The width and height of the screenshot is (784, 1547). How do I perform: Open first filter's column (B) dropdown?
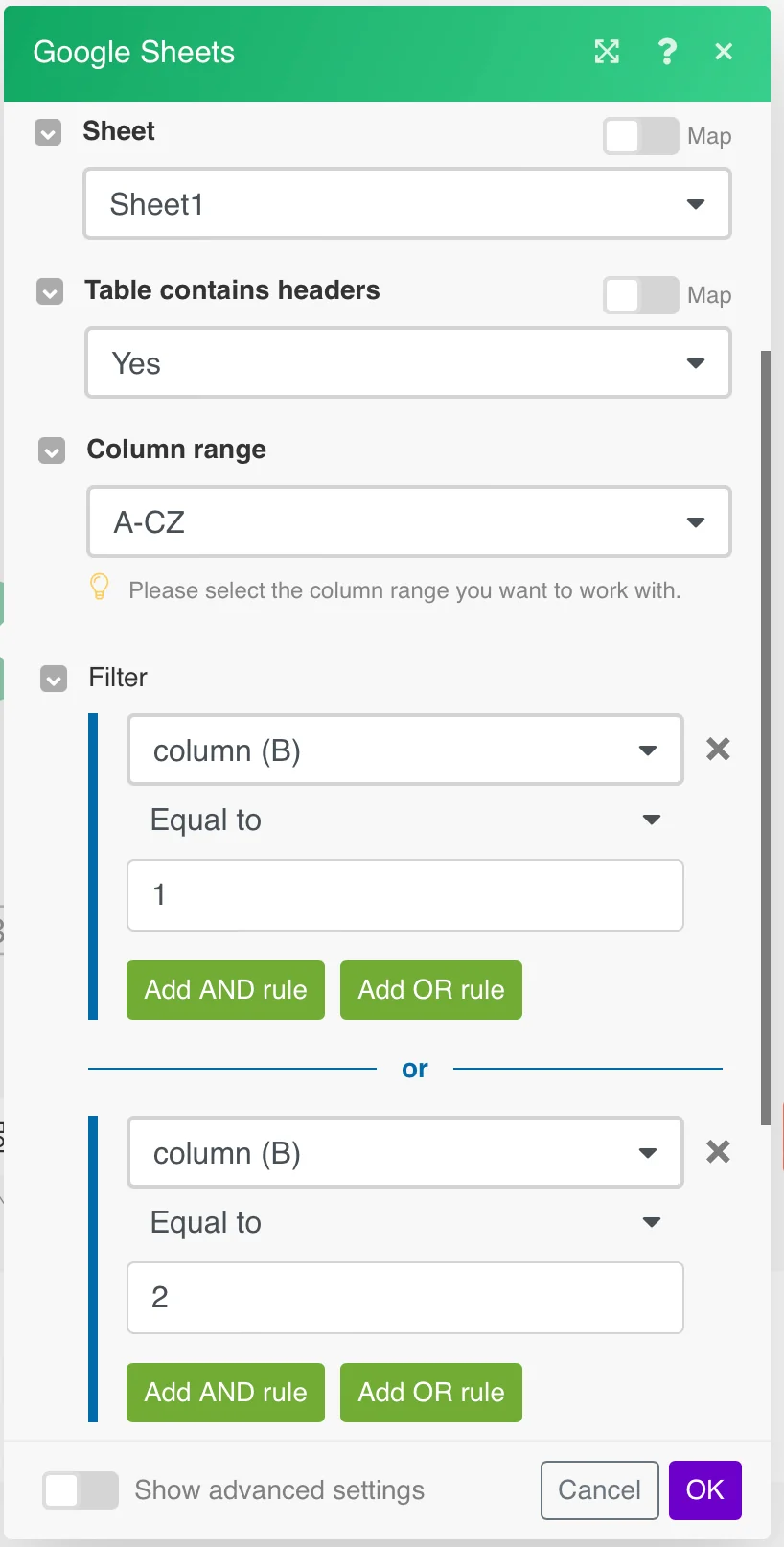(405, 750)
